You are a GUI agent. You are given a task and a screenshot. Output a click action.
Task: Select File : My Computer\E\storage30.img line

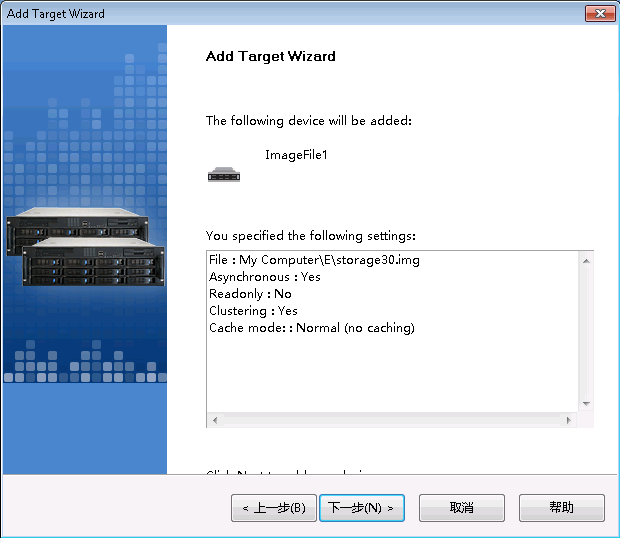(314, 260)
